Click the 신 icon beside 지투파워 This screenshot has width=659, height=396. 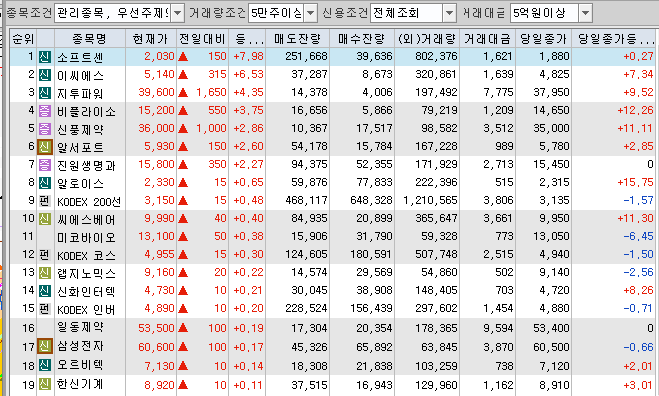tap(45, 93)
